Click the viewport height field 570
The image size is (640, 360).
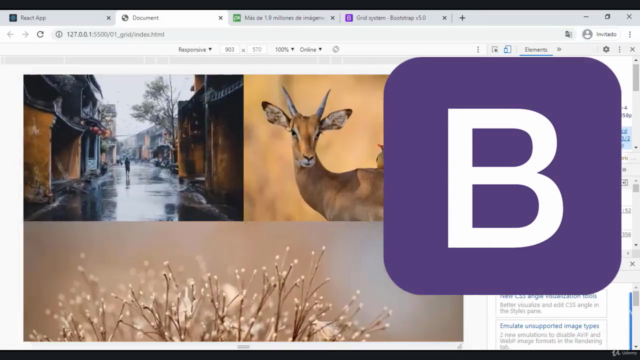tap(257, 49)
